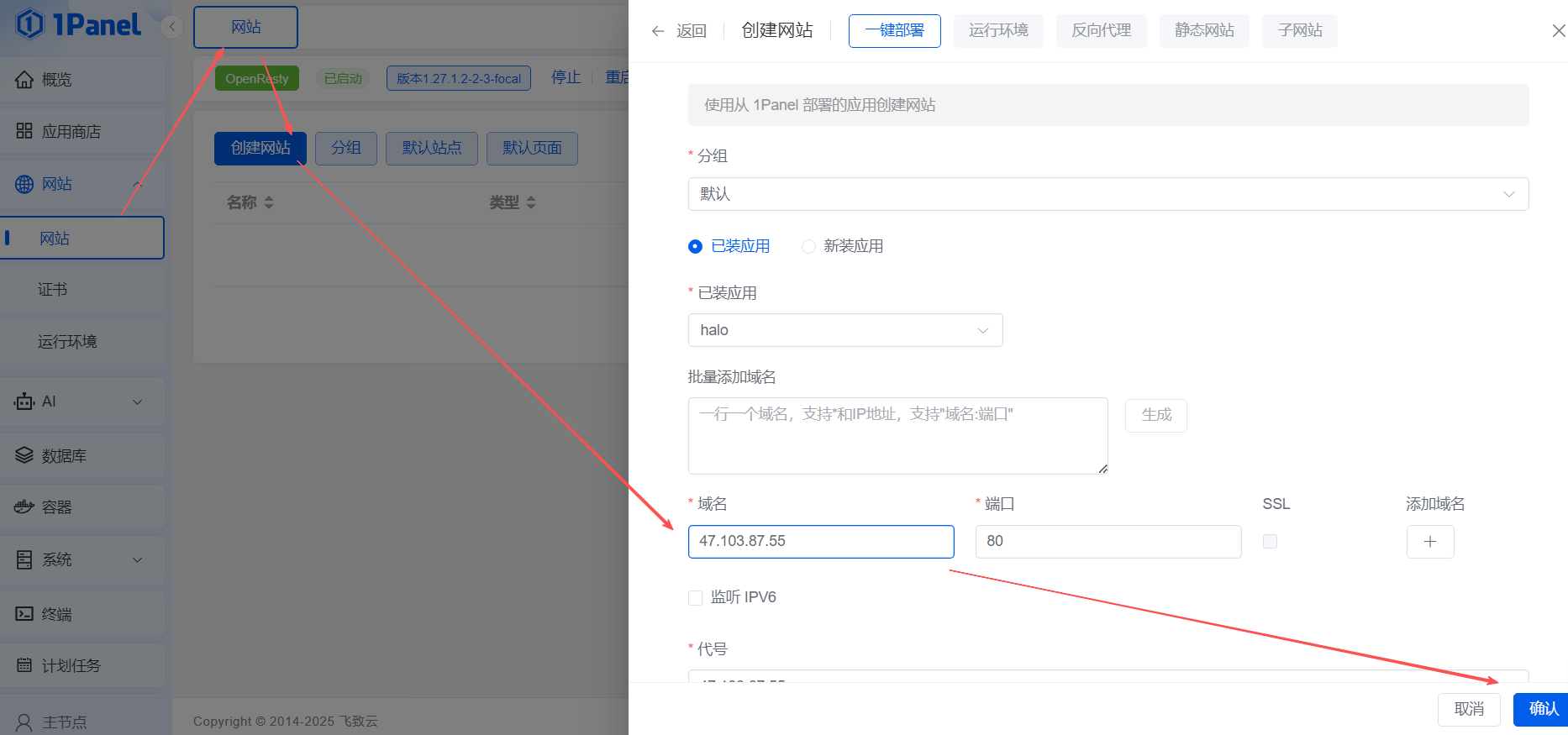Select the 新装应用 radio button

click(x=808, y=246)
